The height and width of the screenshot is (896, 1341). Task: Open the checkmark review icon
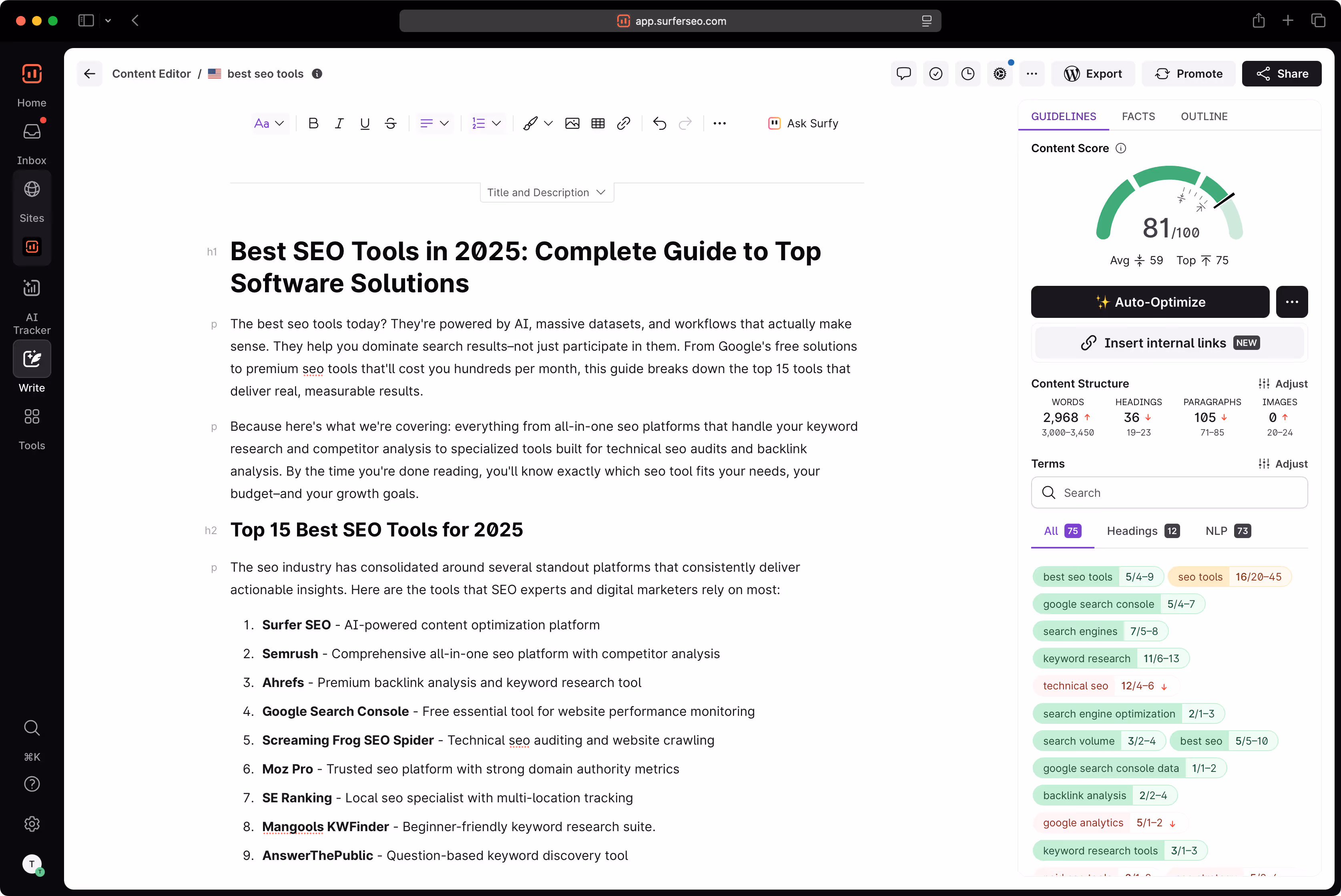pos(935,74)
